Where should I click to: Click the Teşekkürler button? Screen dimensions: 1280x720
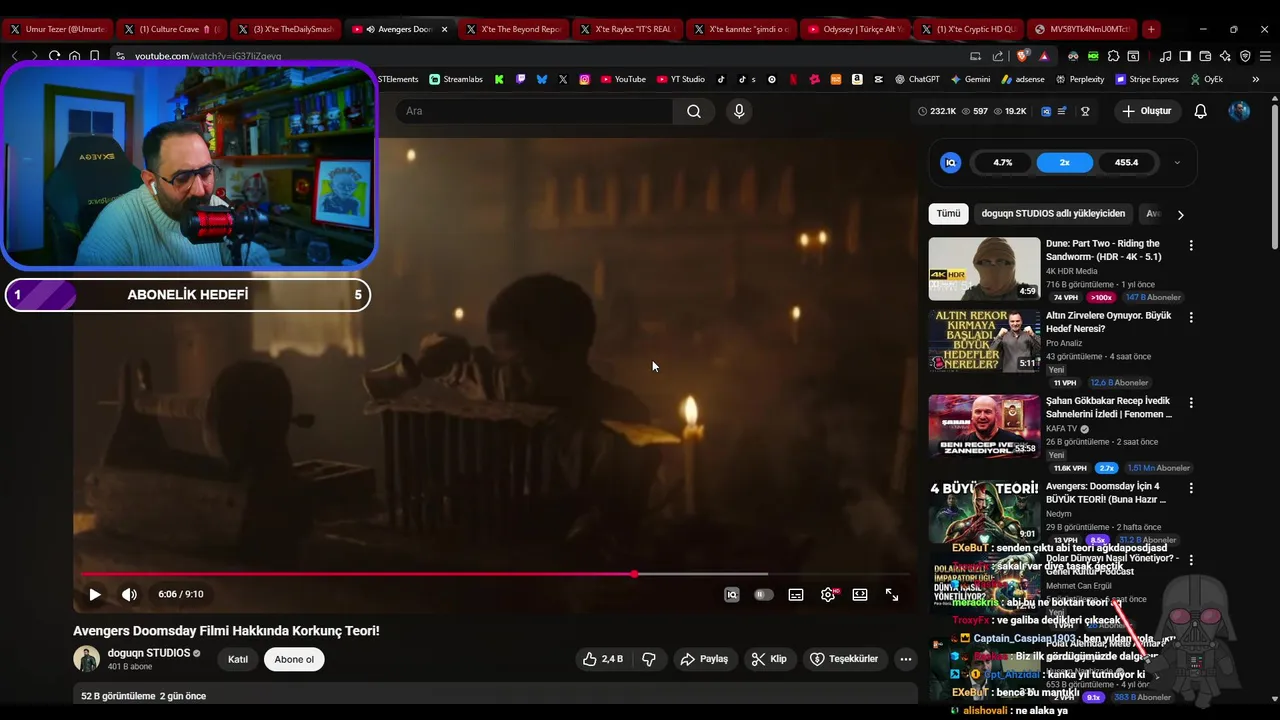(x=844, y=659)
